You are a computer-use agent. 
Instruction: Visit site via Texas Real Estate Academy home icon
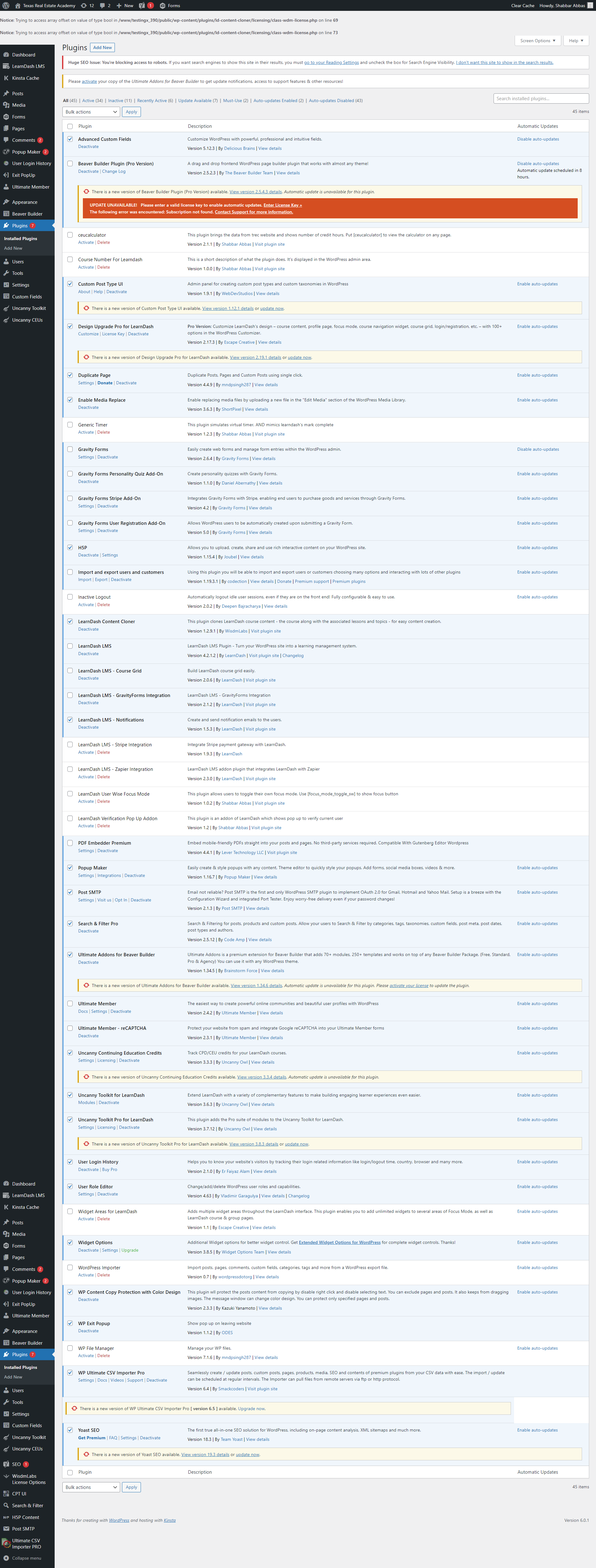click(18, 6)
